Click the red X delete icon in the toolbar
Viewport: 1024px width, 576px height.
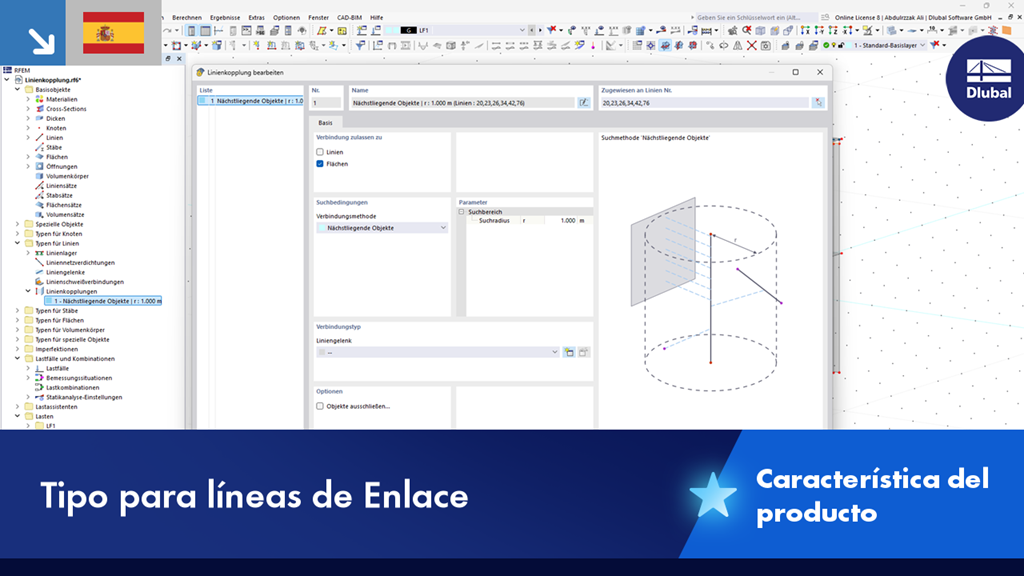pos(752,45)
